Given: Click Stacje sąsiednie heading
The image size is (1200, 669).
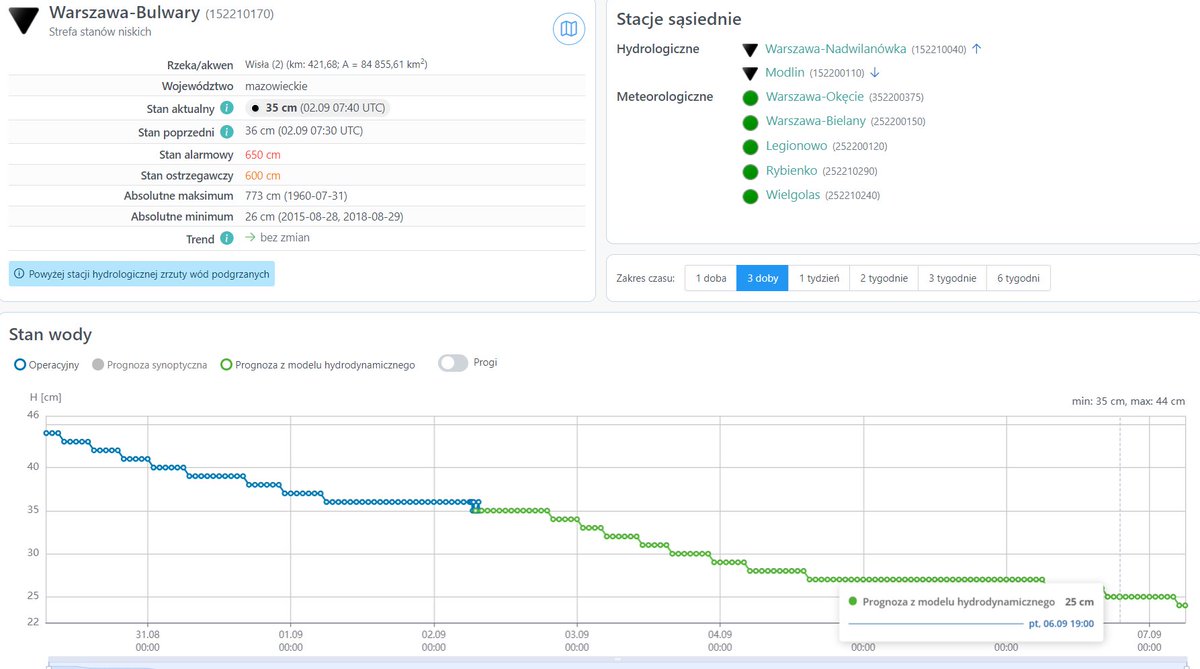Looking at the screenshot, I should point(679,19).
